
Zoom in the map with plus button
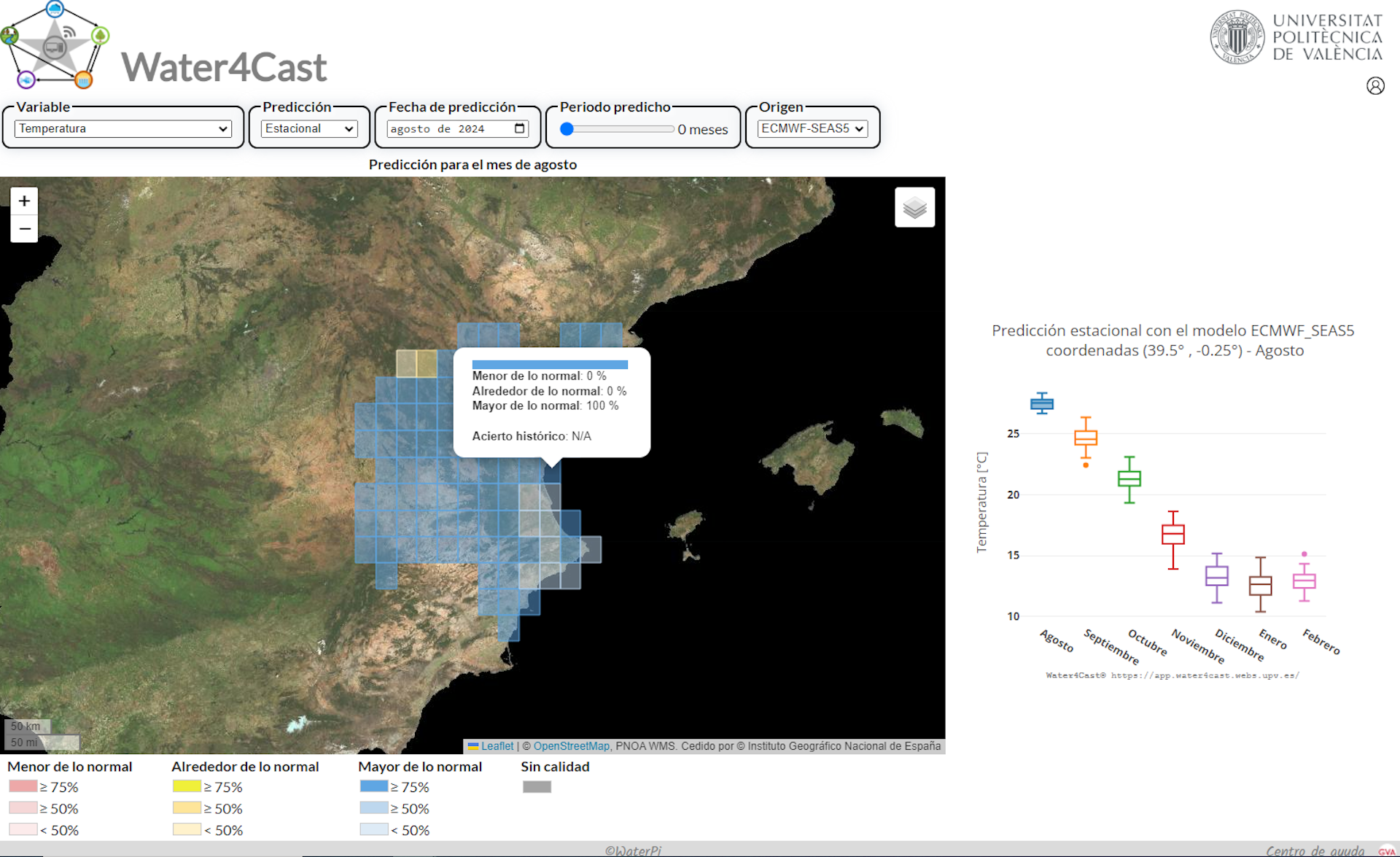pos(24,201)
